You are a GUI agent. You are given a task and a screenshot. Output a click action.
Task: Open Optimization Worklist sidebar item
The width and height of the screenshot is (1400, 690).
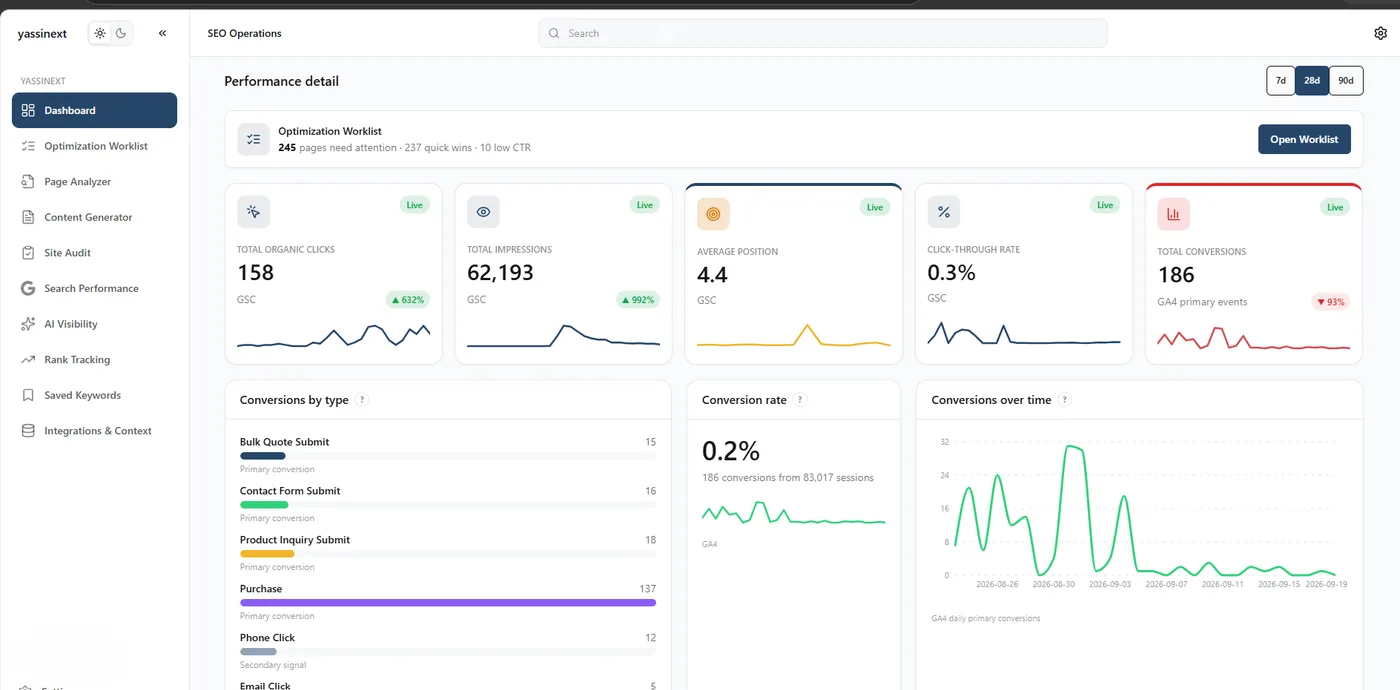point(94,146)
